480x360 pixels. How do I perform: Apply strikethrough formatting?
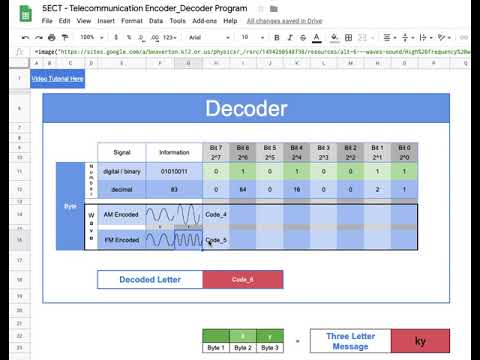(303, 37)
